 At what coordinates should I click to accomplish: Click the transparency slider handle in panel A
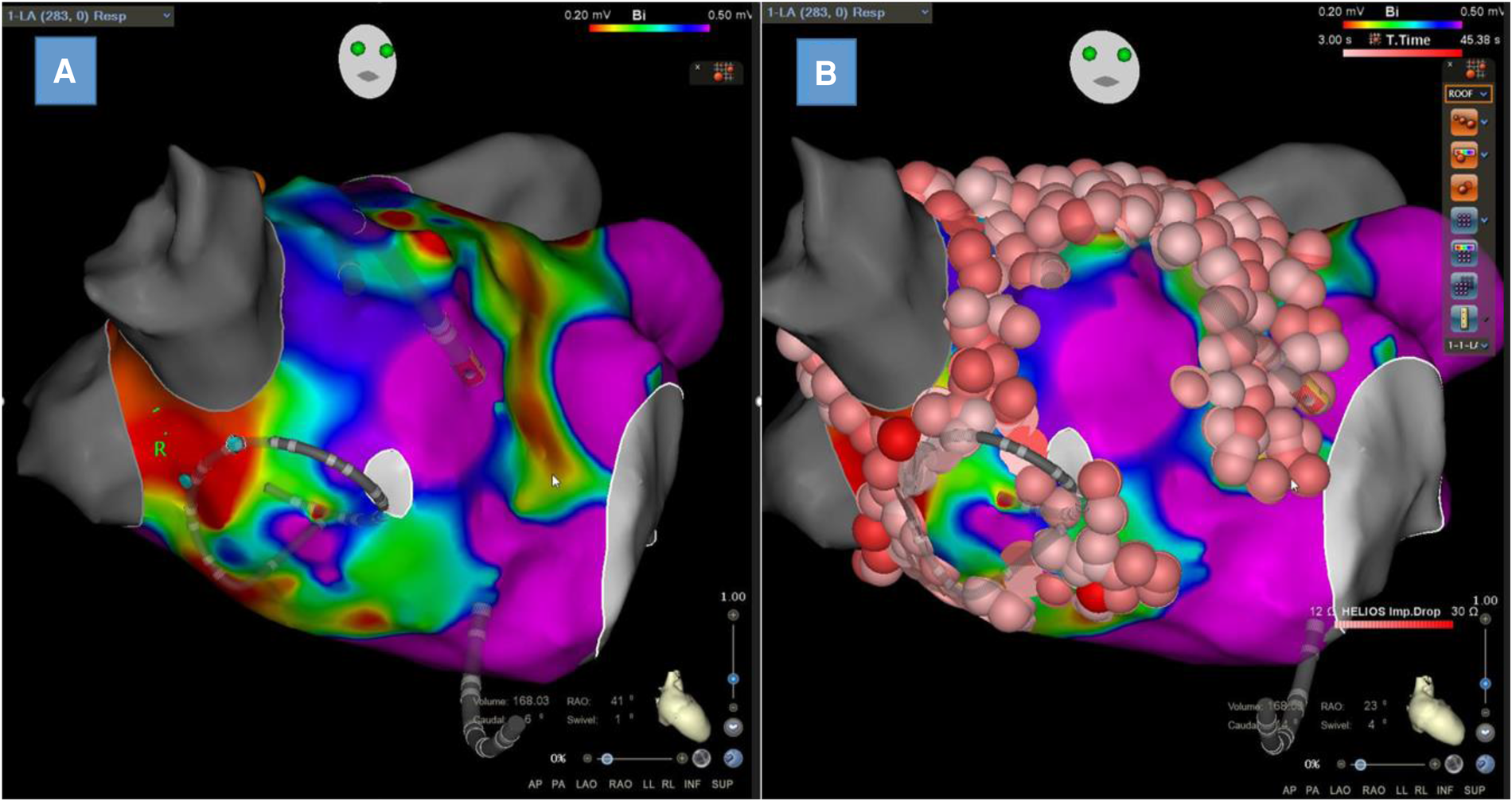pos(607,759)
